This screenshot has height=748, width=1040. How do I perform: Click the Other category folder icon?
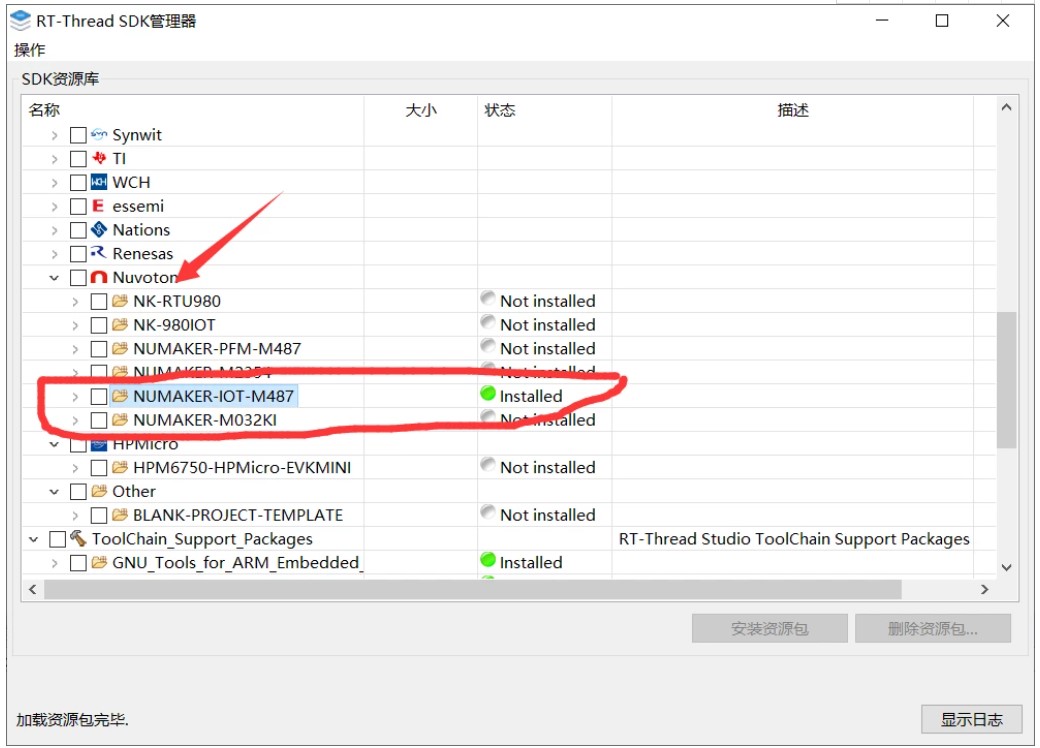tap(99, 491)
